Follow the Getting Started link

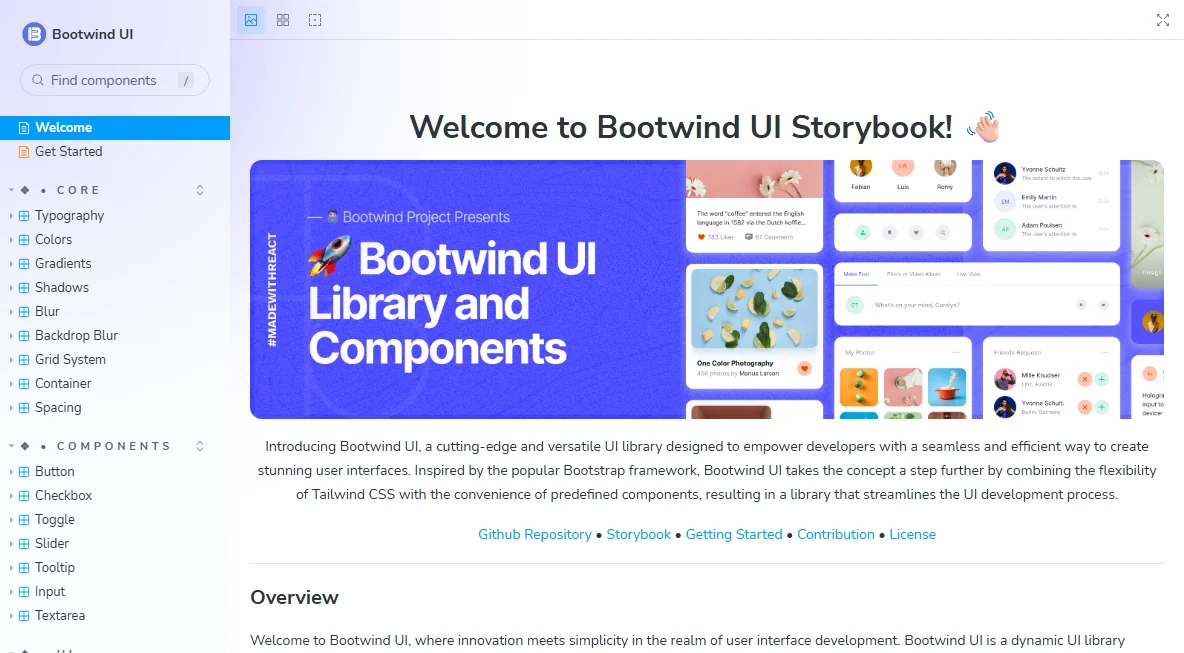click(734, 534)
